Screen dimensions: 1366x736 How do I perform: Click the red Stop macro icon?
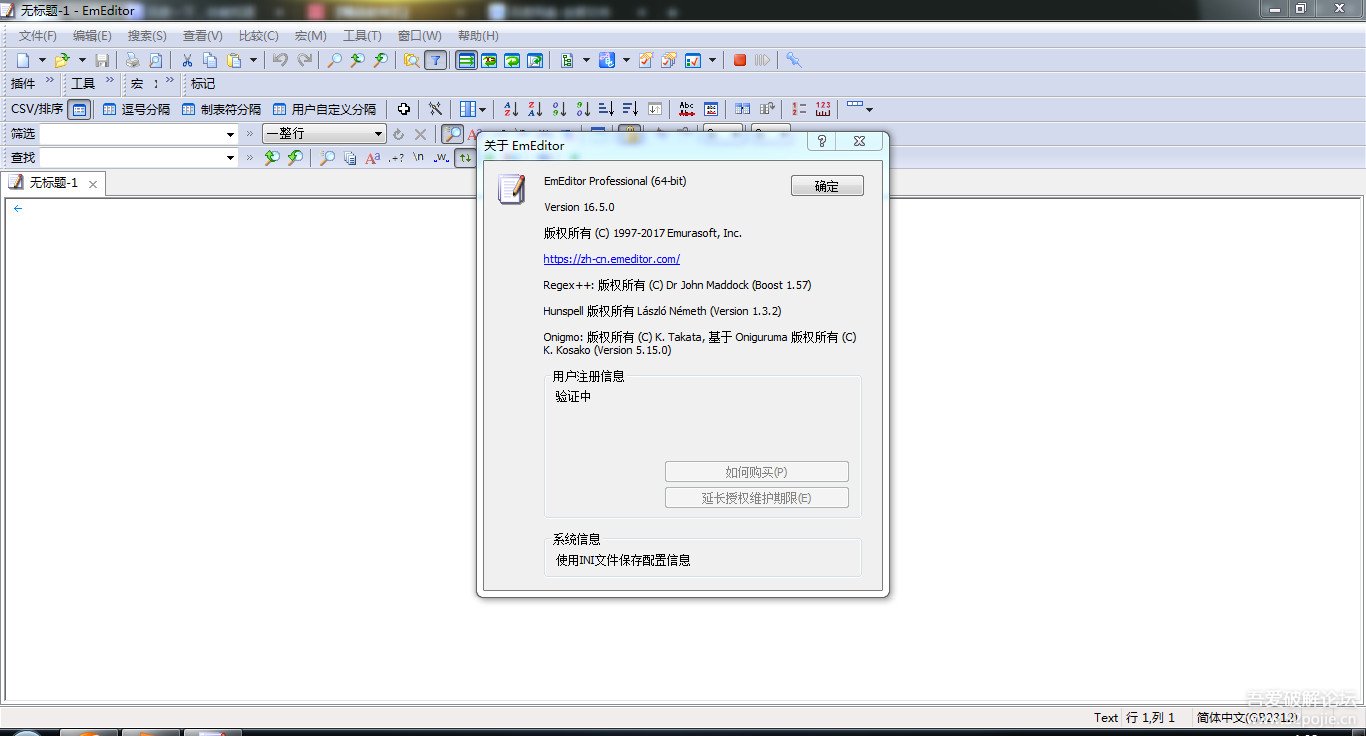point(740,60)
